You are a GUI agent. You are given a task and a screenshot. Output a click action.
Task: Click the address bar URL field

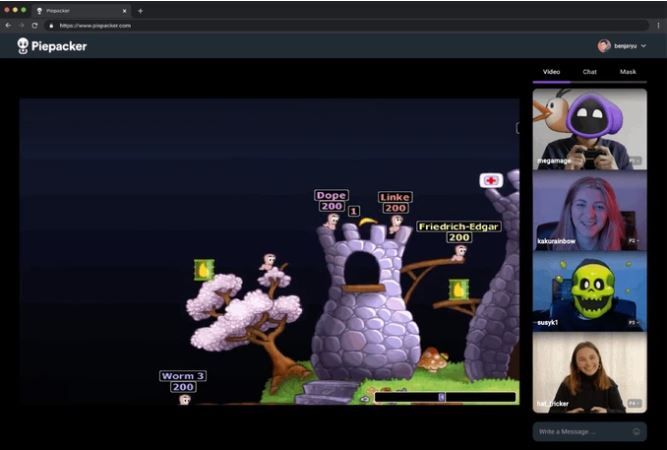coord(347,26)
